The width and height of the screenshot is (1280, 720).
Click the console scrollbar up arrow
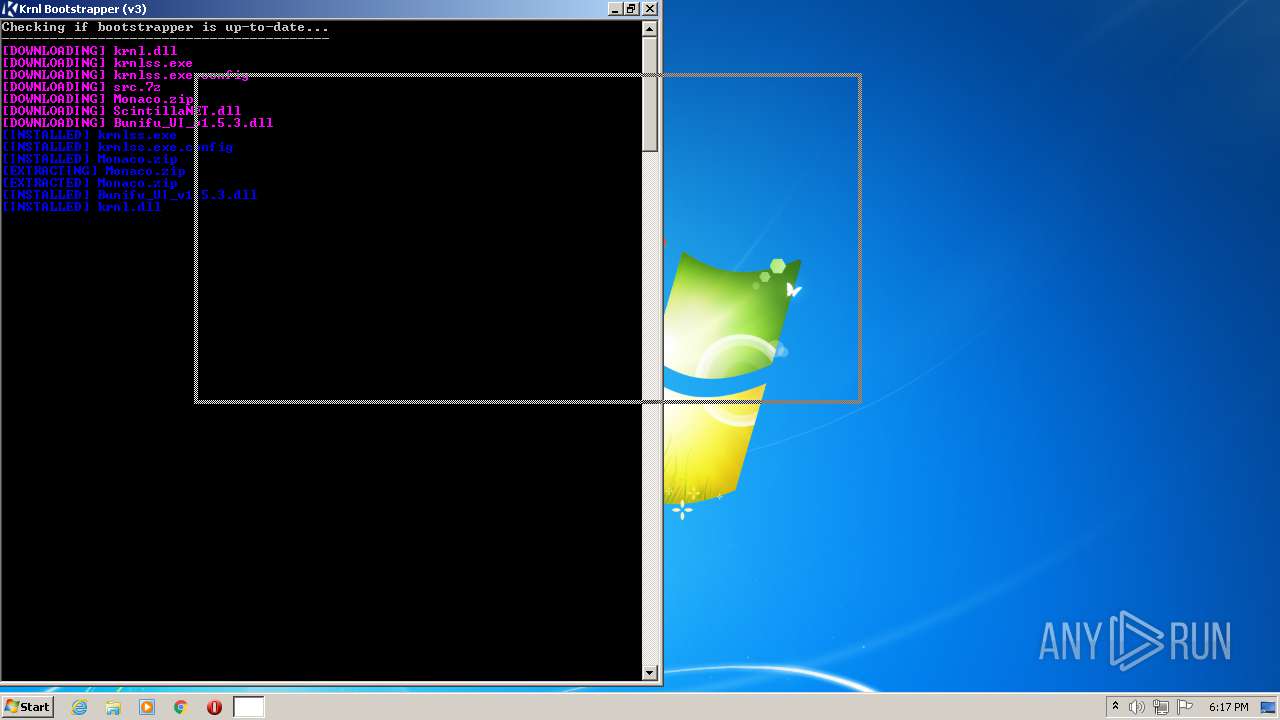click(x=650, y=29)
